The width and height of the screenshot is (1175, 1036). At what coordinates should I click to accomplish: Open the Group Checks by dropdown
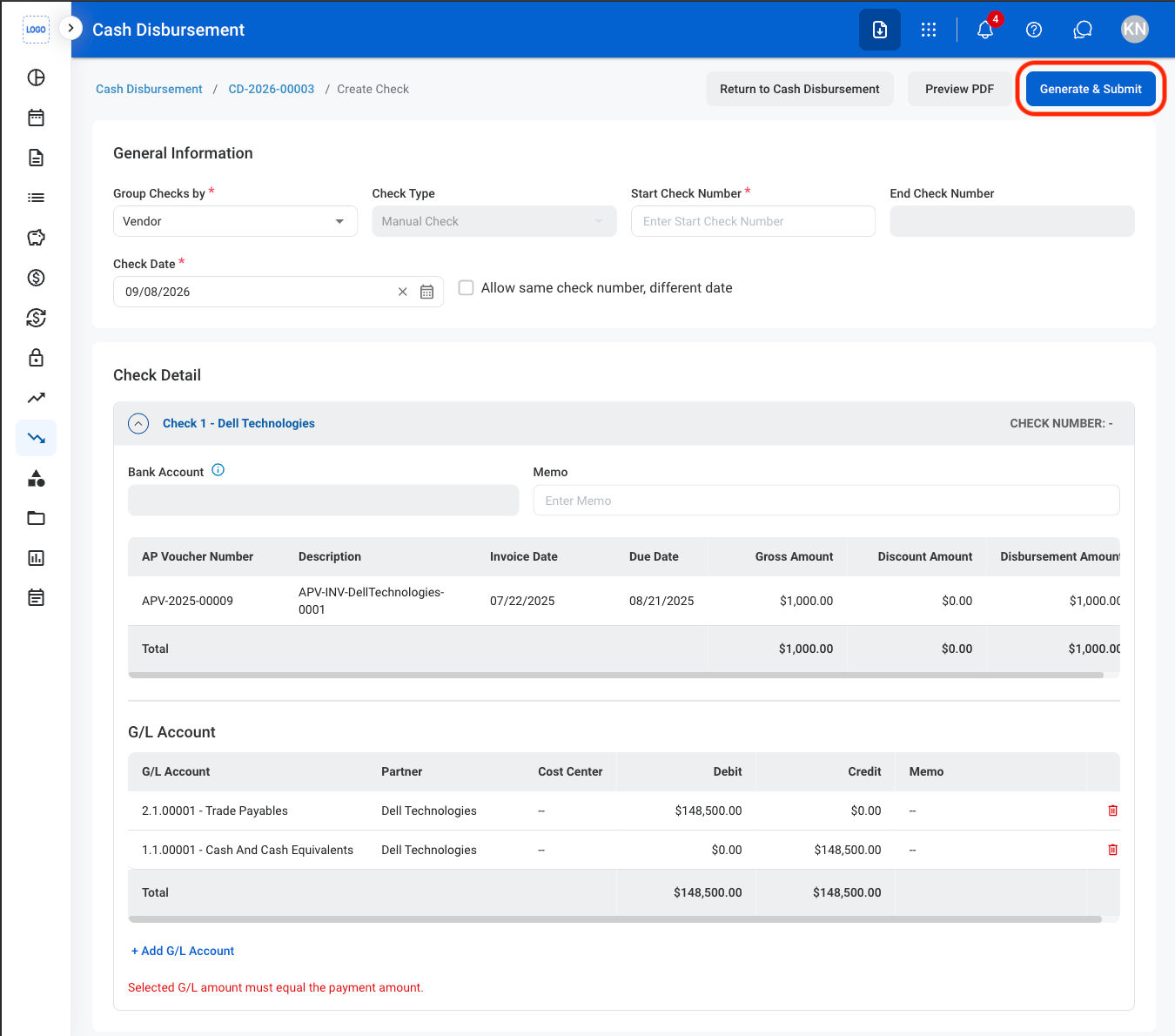tap(235, 221)
